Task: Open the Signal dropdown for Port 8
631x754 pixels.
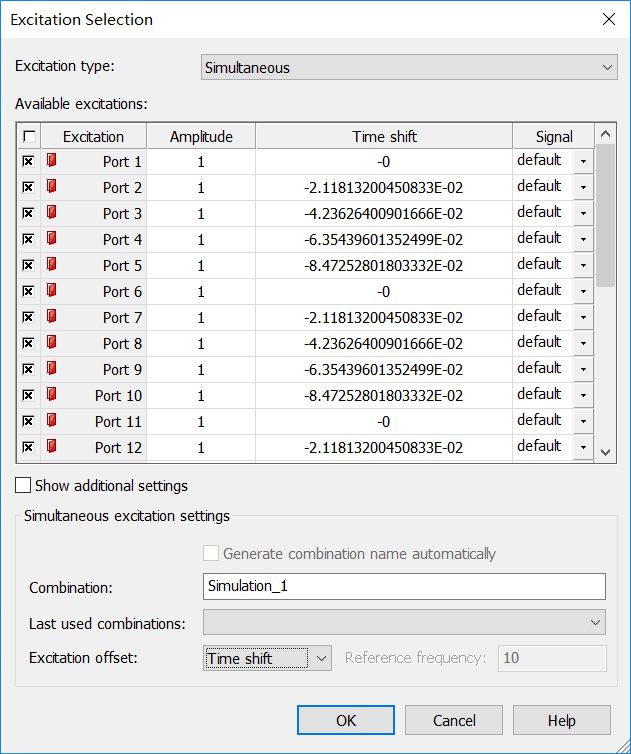Action: [x=583, y=343]
